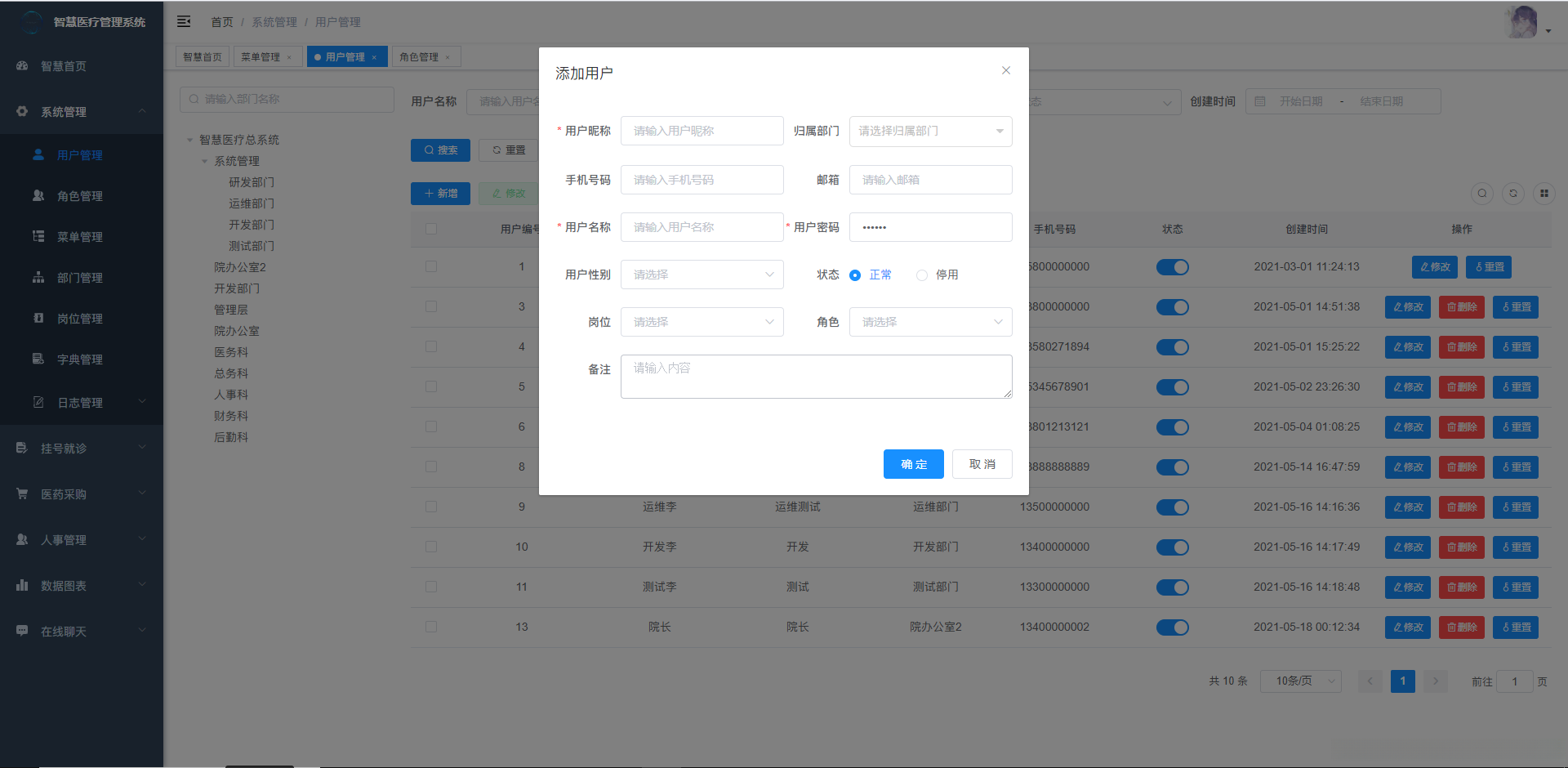Check the first row's selection checkbox

pyautogui.click(x=431, y=266)
